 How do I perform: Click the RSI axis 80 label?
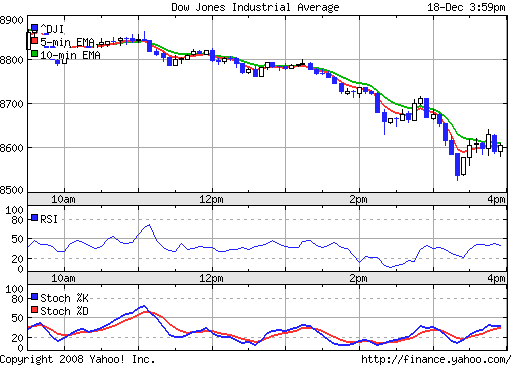point(17,220)
